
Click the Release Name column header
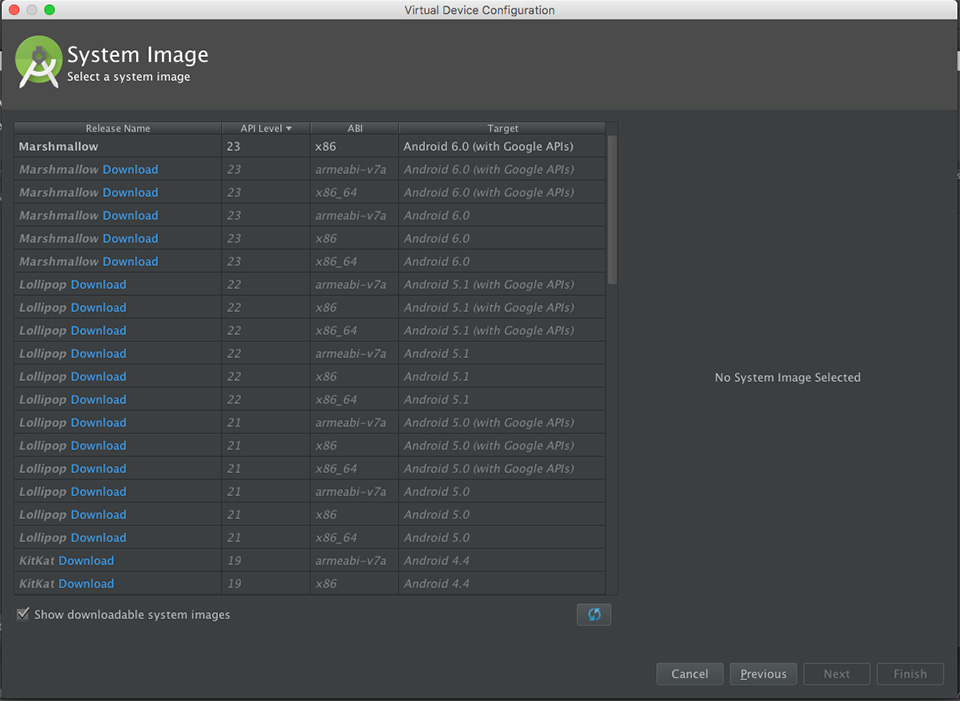(x=118, y=129)
